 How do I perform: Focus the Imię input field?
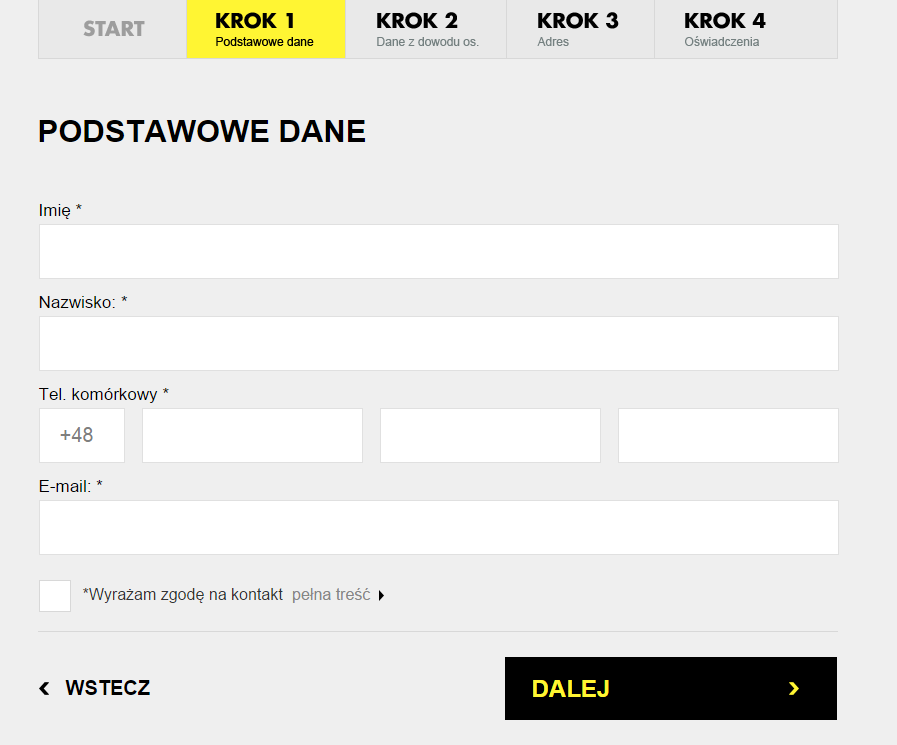[x=439, y=252]
